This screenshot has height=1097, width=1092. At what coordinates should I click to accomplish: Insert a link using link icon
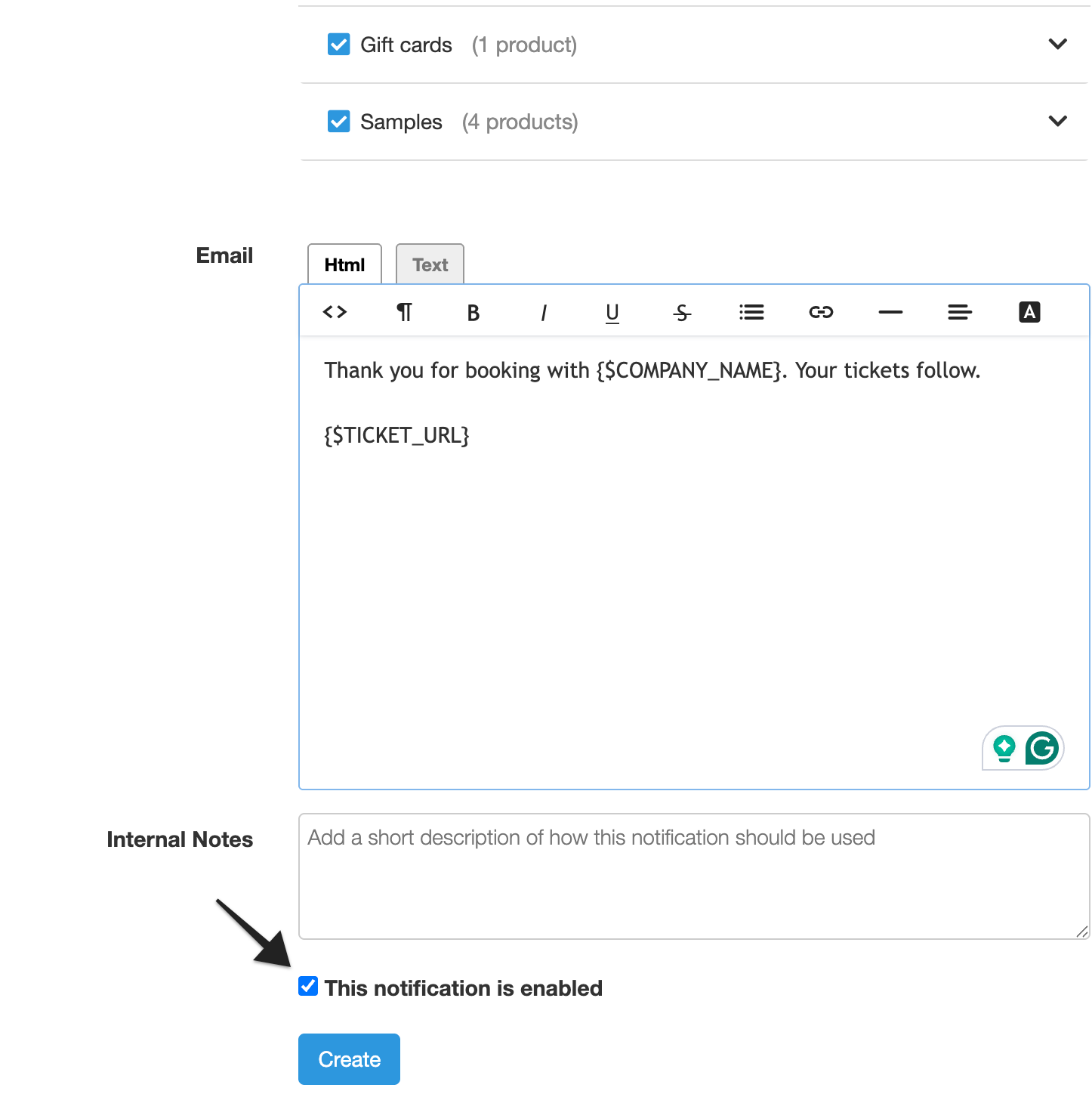821,312
